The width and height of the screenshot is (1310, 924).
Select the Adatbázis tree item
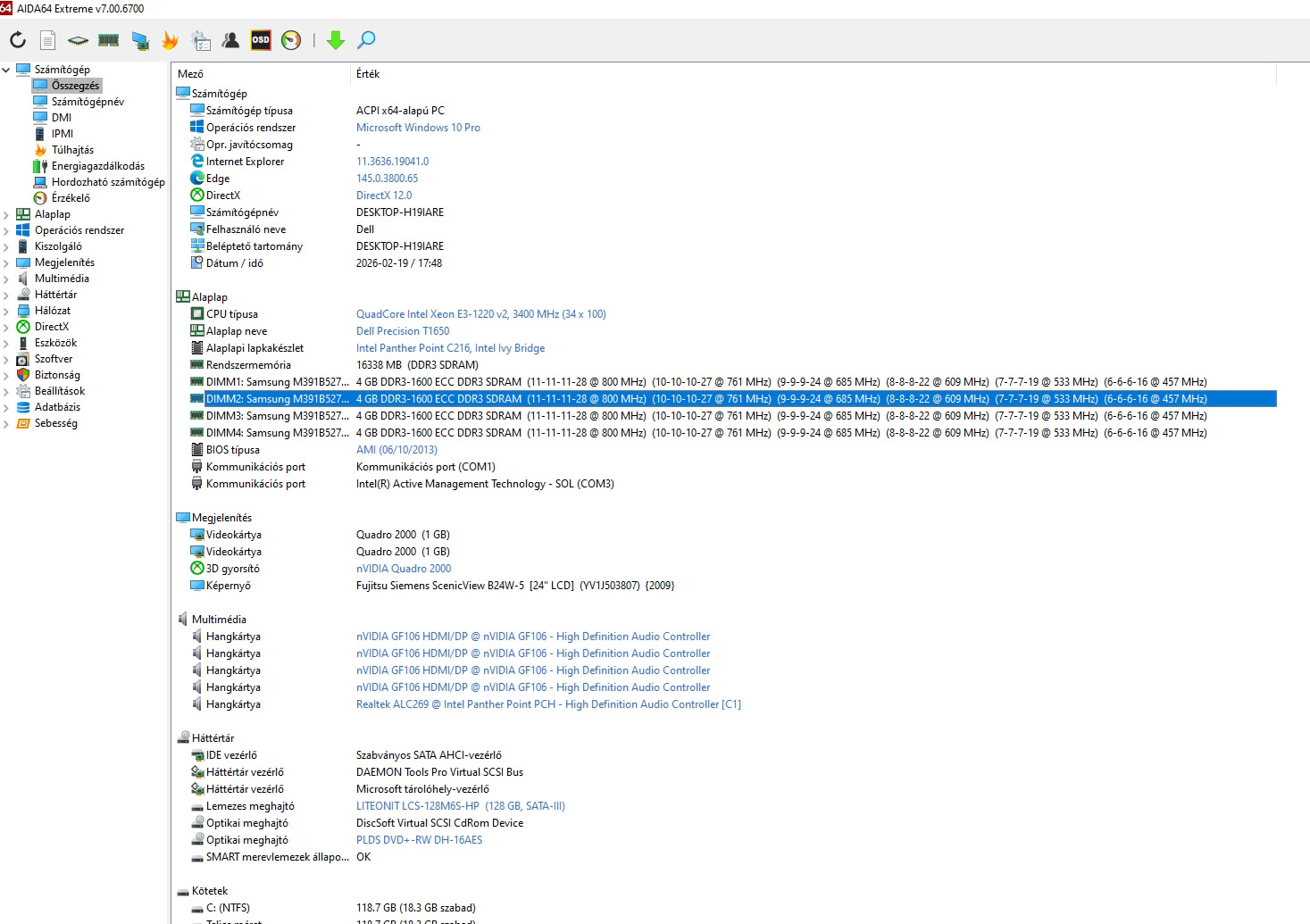57,407
